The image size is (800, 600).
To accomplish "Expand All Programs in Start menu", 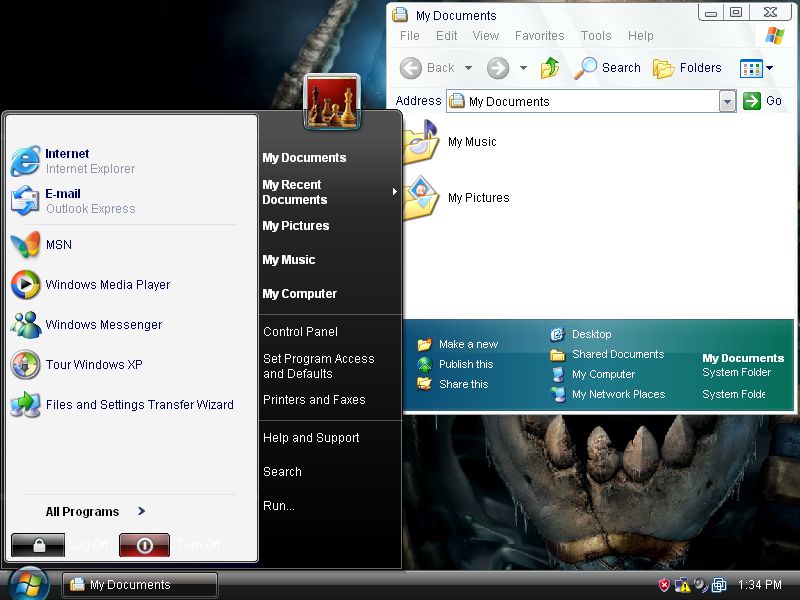I will pos(95,512).
